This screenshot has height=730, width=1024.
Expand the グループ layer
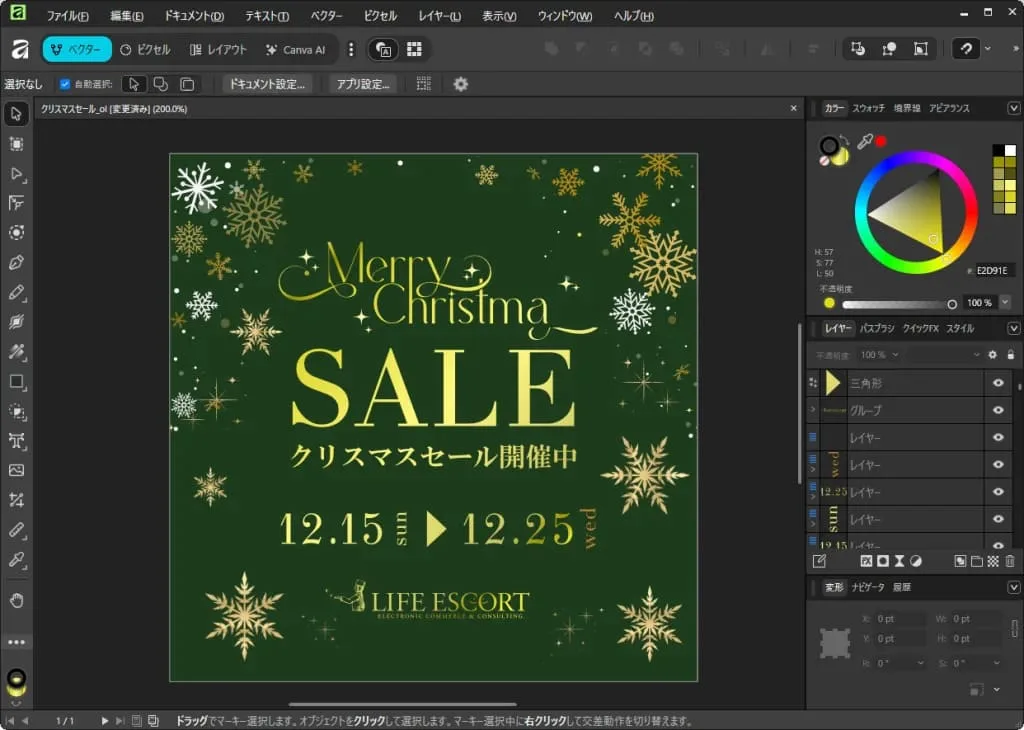812,410
